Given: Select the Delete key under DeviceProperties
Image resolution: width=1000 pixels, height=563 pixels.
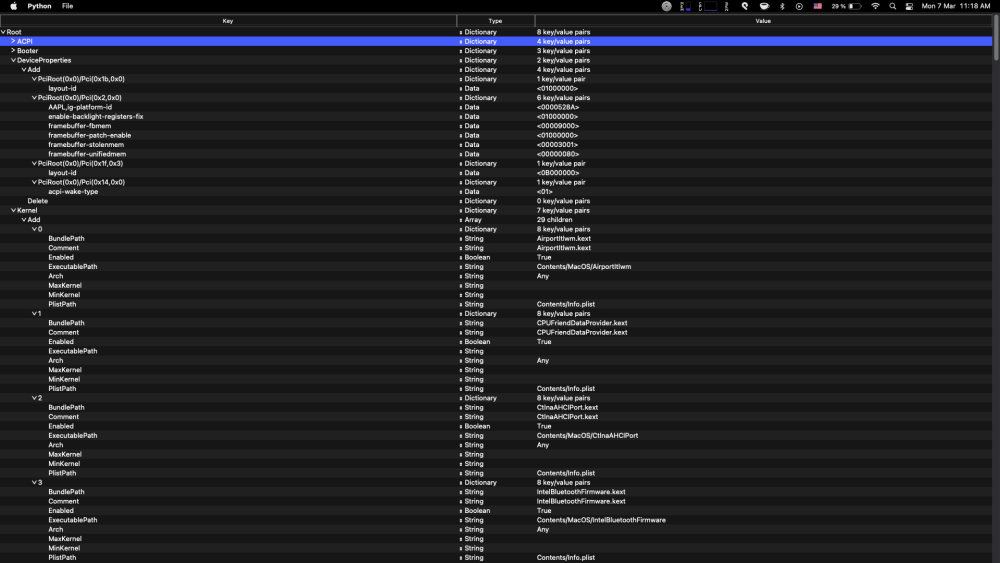Looking at the screenshot, I should (38, 201).
